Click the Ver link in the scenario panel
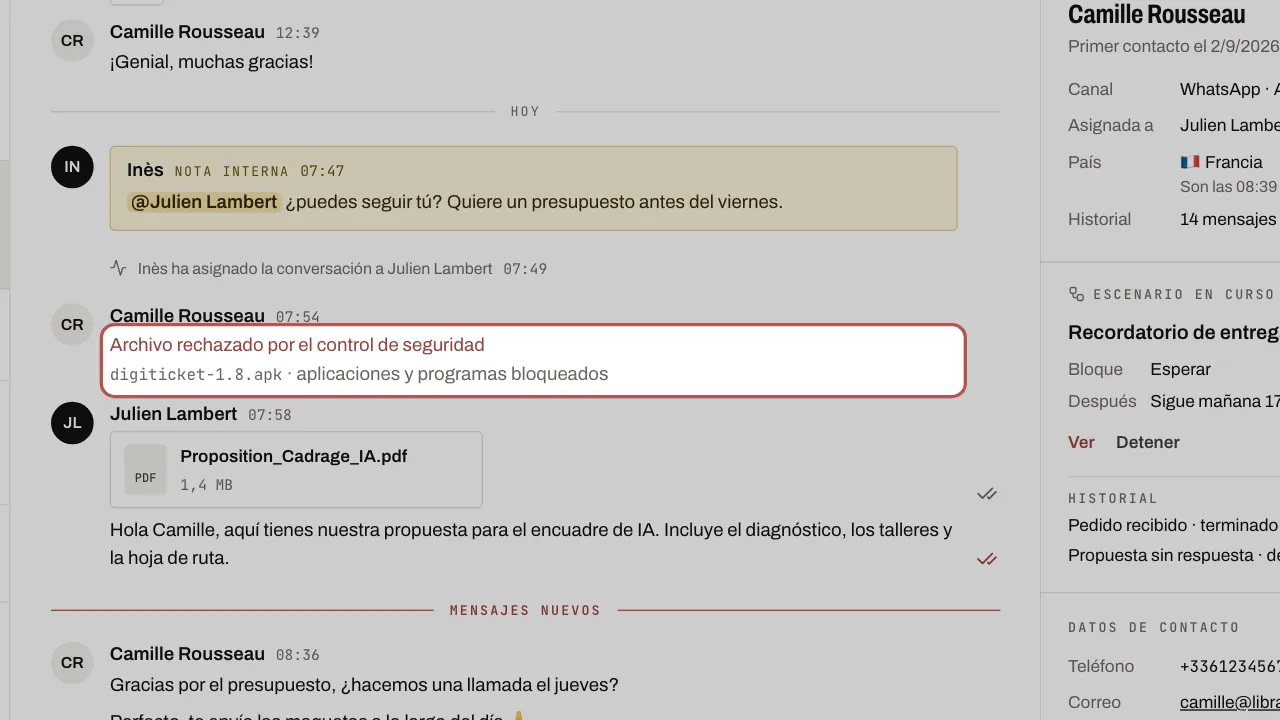Image resolution: width=1280 pixels, height=720 pixels. coord(1082,442)
